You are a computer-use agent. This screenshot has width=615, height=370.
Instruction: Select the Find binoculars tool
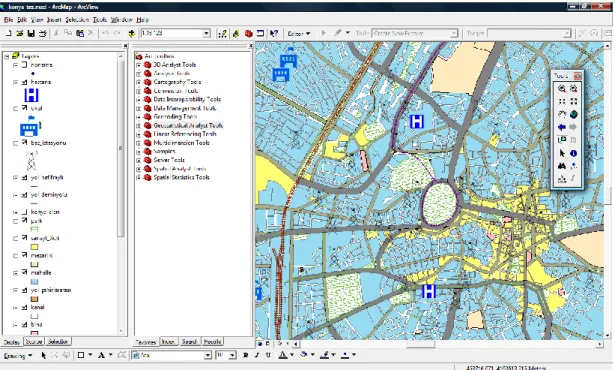pyautogui.click(x=562, y=166)
